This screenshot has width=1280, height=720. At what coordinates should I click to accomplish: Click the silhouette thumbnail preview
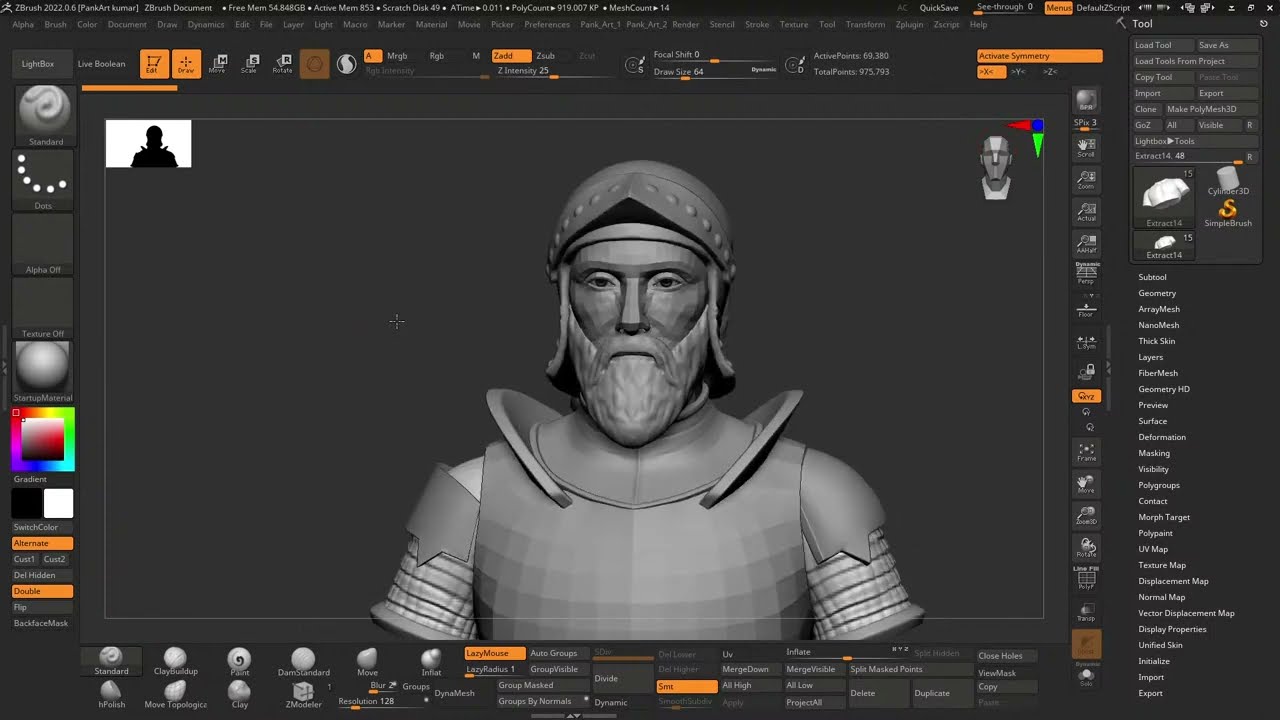click(148, 144)
